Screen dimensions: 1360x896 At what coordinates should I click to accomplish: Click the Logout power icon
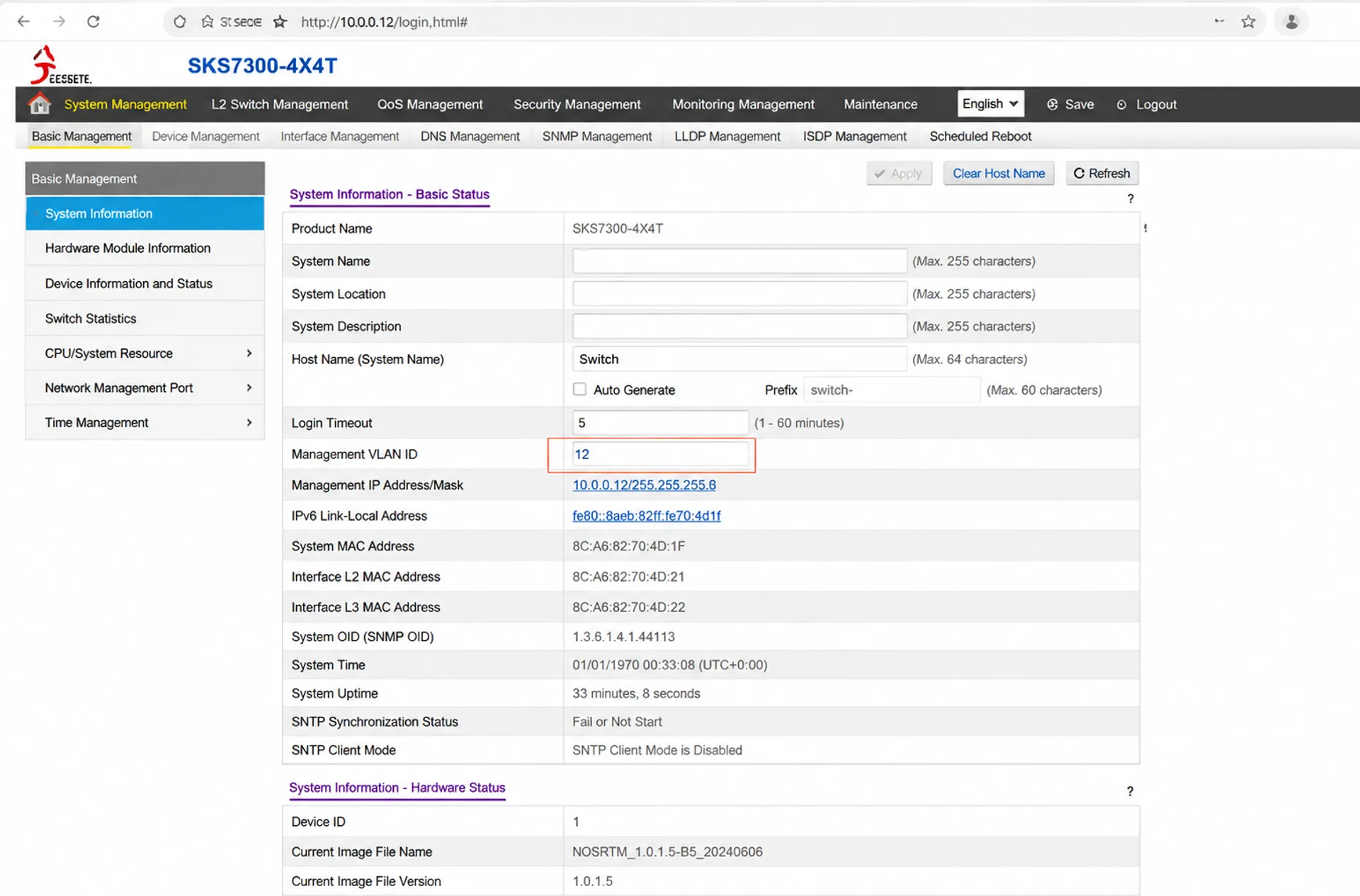click(1121, 105)
